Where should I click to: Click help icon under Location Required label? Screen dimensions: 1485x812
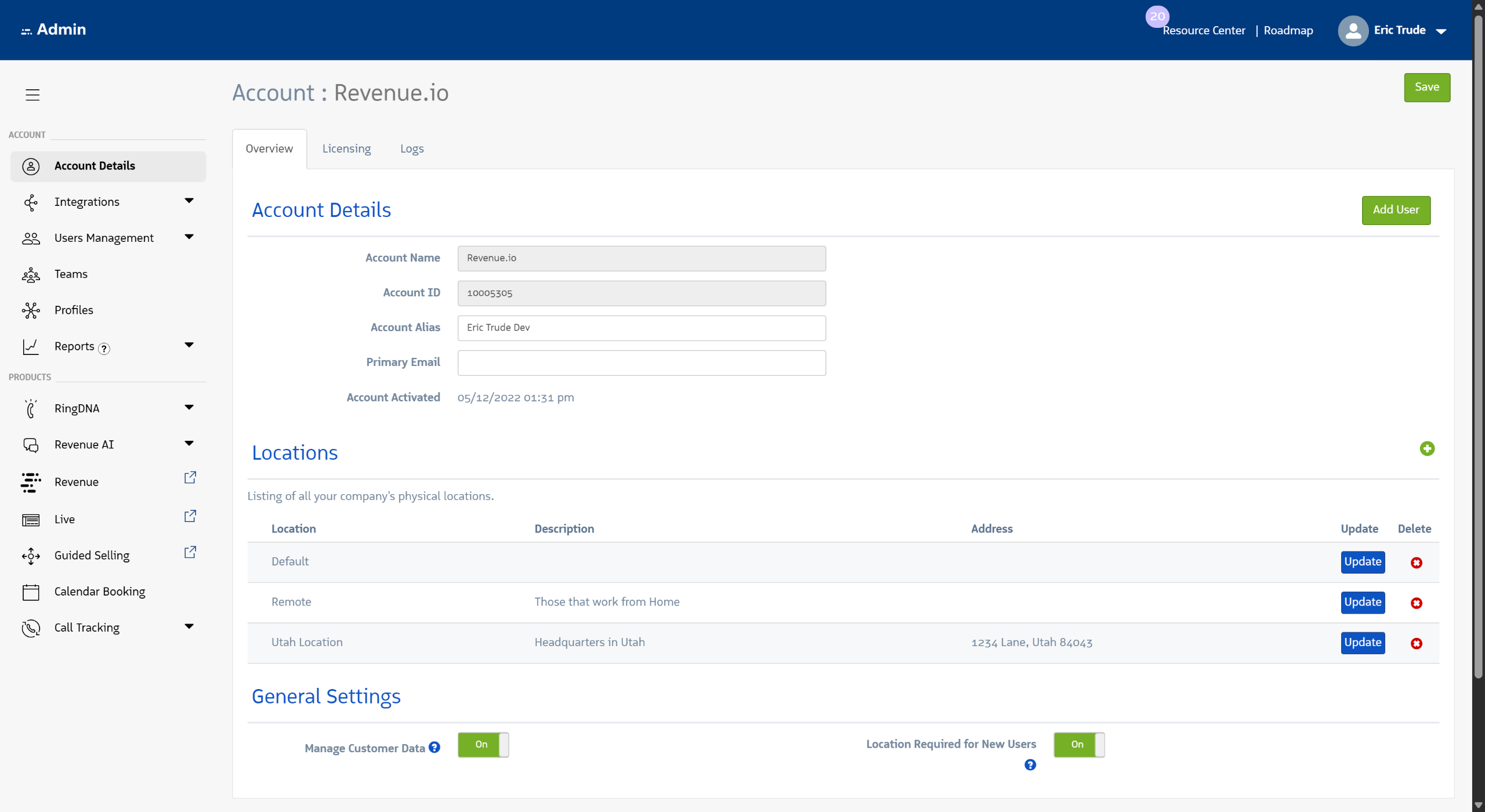click(x=1030, y=765)
